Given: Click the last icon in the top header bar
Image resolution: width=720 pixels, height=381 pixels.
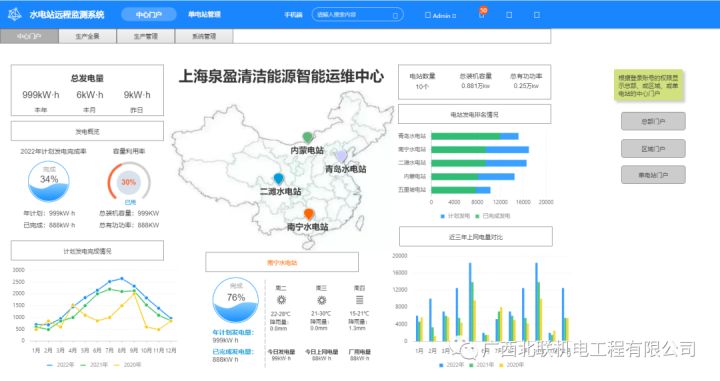Looking at the screenshot, I should click(x=536, y=15).
